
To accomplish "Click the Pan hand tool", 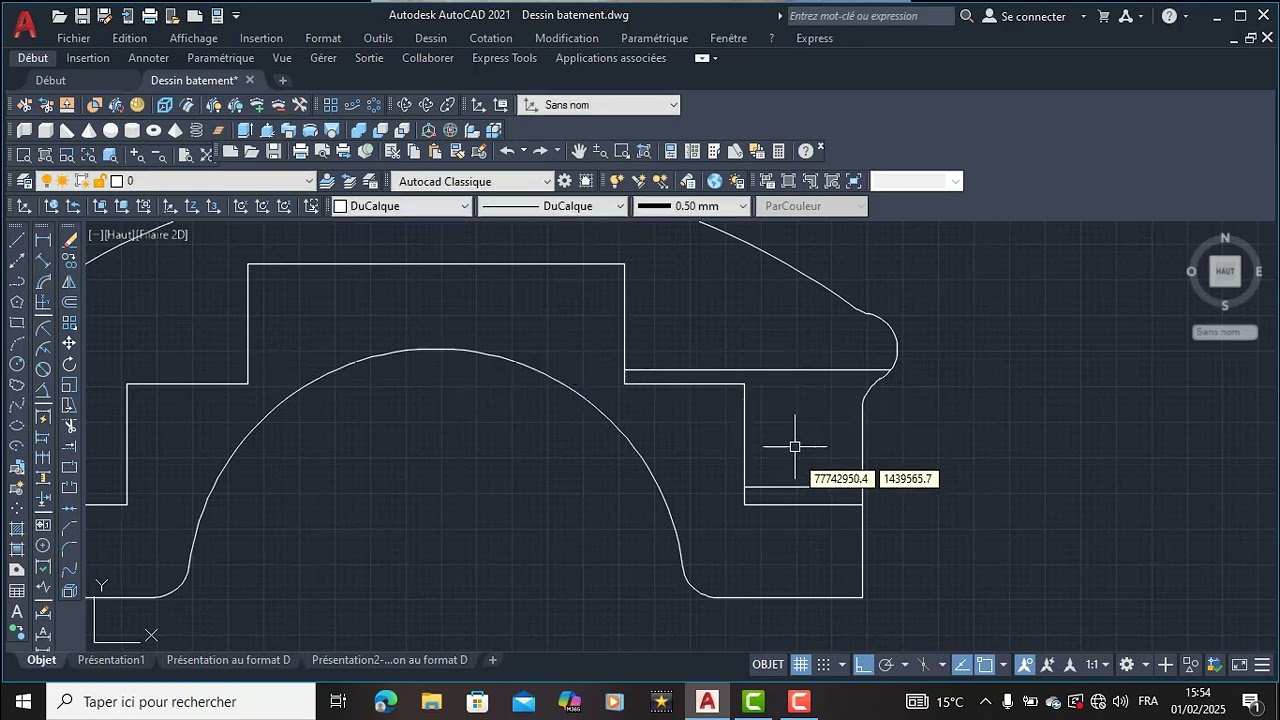I will click(x=578, y=152).
